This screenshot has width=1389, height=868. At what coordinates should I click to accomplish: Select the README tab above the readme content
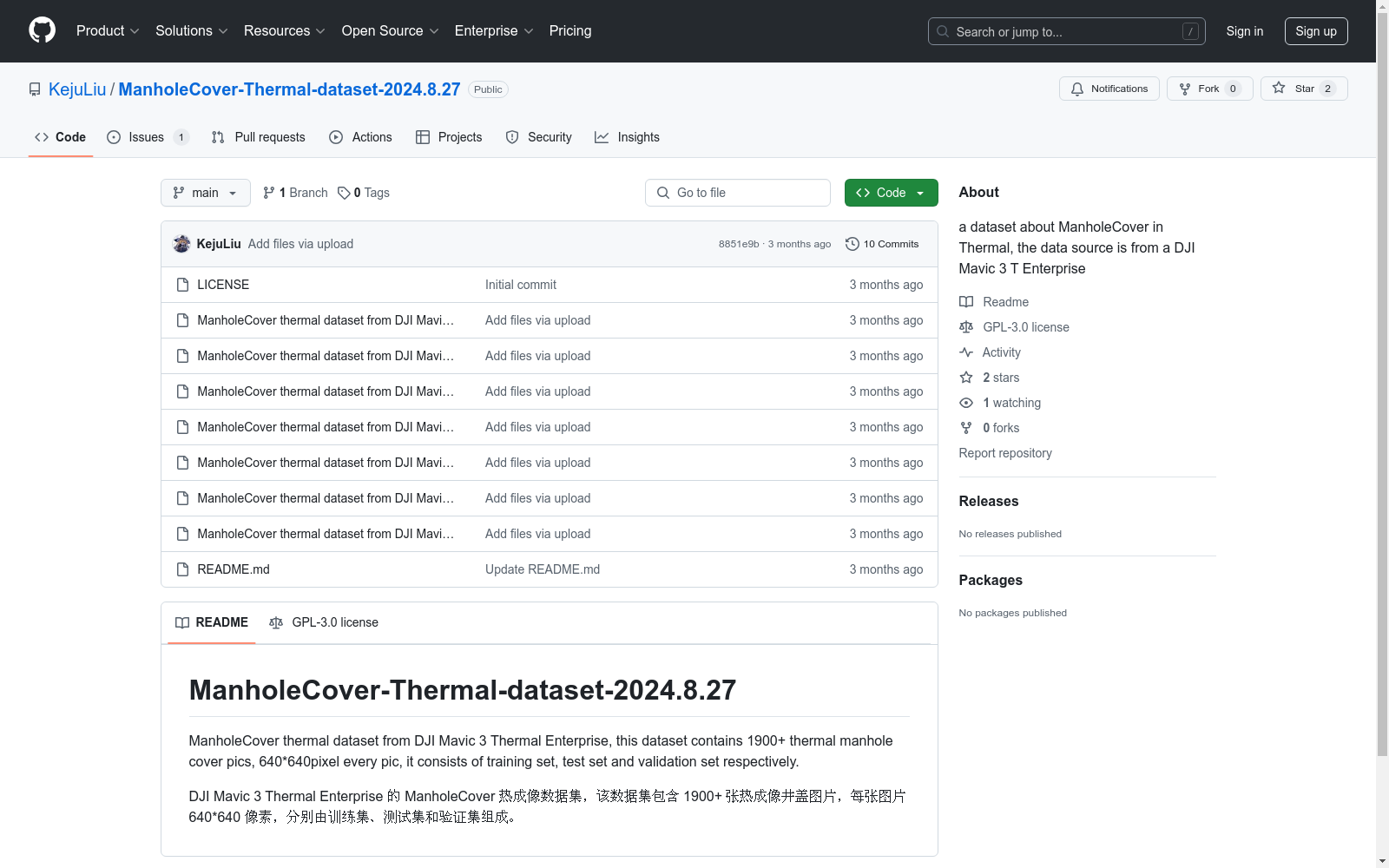coord(212,622)
